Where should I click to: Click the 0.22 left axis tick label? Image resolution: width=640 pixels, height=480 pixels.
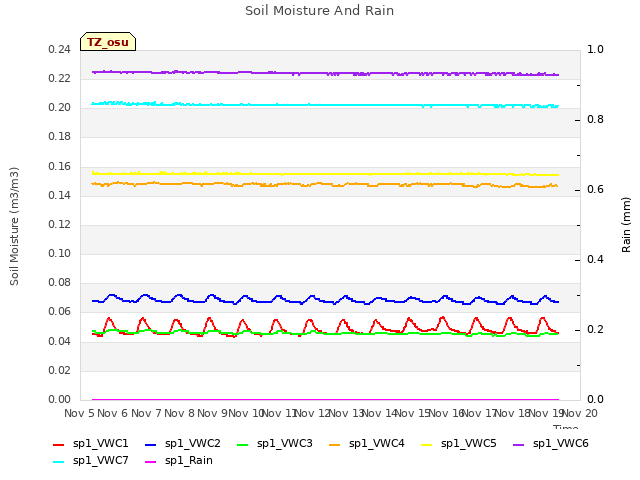coord(60,78)
